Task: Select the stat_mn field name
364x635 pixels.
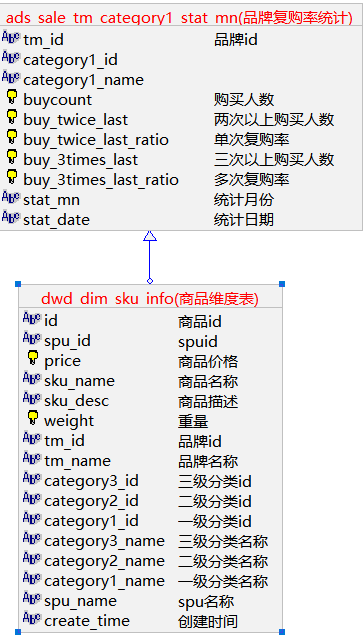Action: (51, 200)
